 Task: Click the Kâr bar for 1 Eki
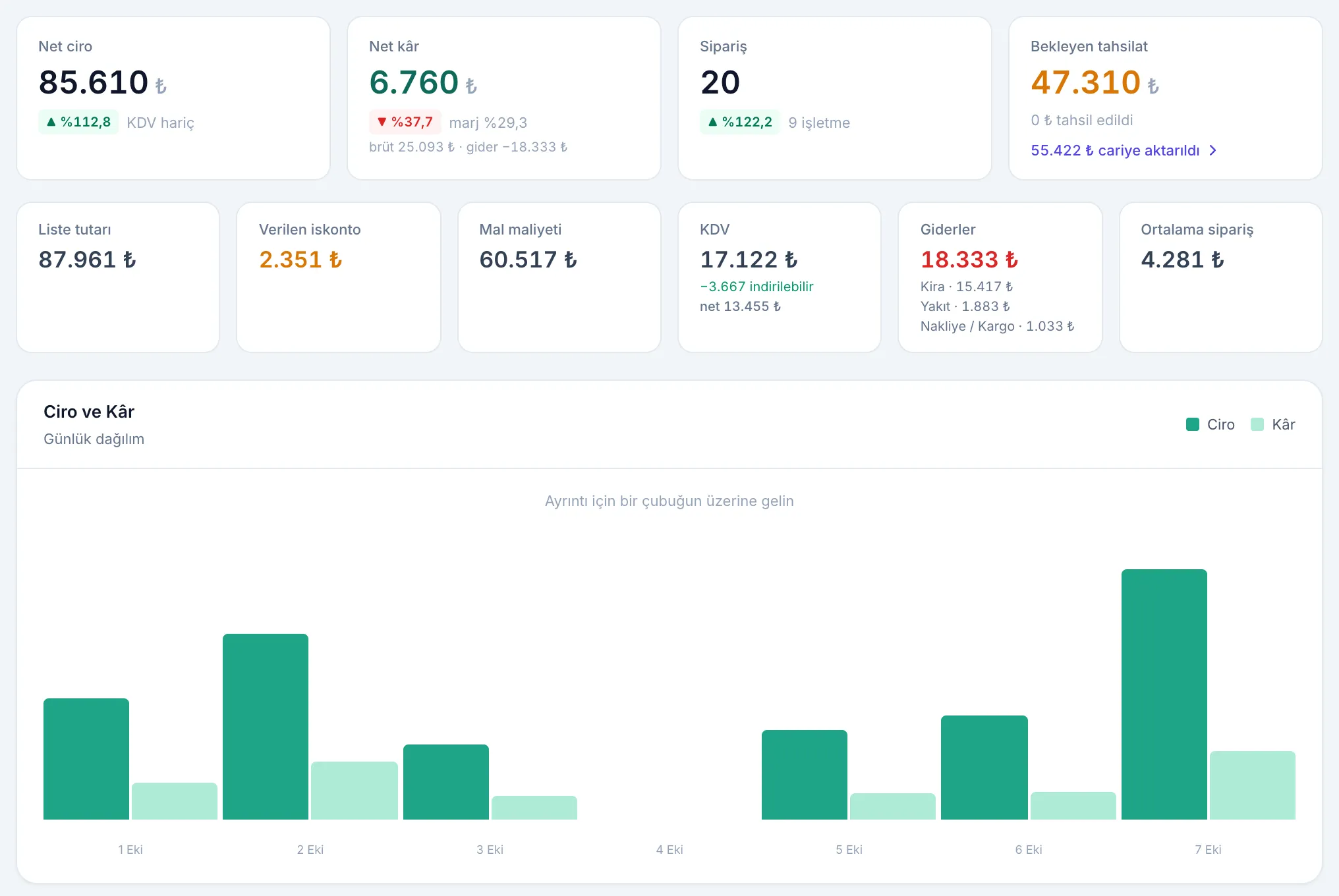[175, 801]
